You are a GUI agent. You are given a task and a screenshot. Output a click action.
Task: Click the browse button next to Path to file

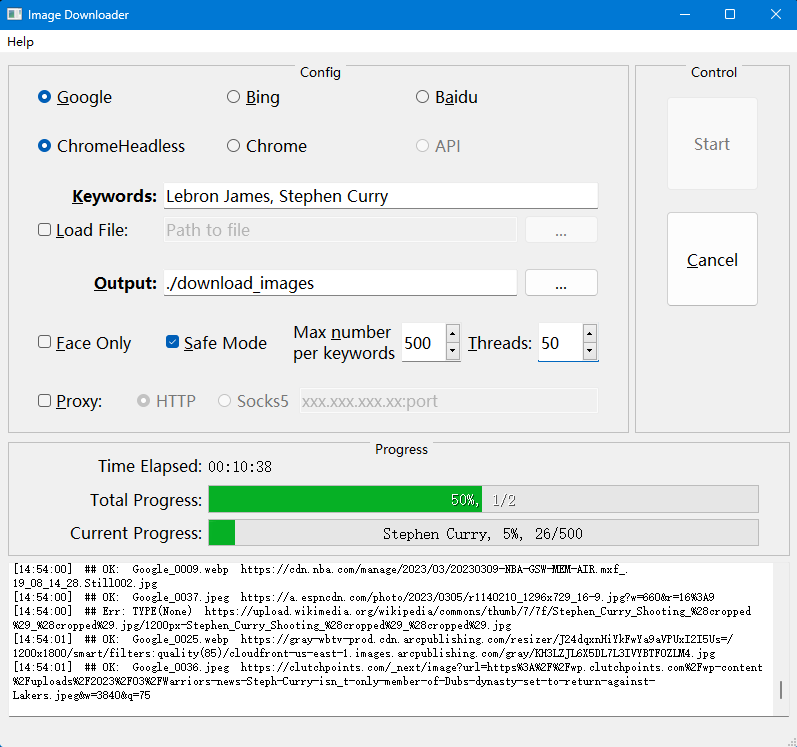[561, 230]
